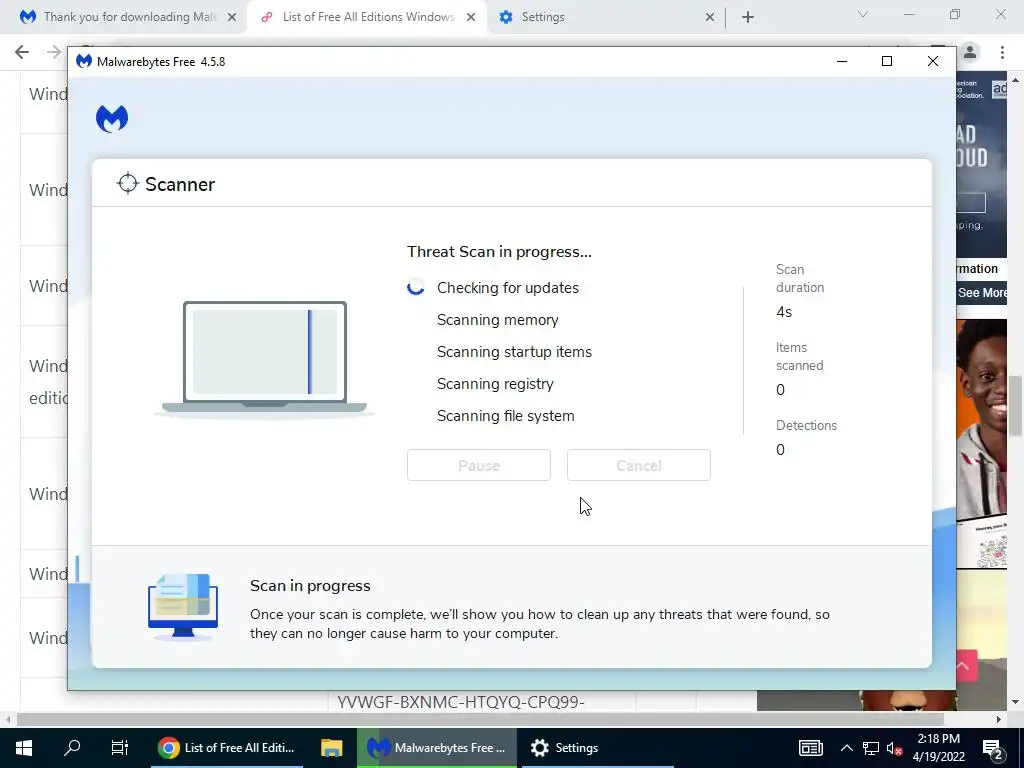The width and height of the screenshot is (1024, 768).
Task: Click the red scroll-to-top button on webpage
Action: 965,665
